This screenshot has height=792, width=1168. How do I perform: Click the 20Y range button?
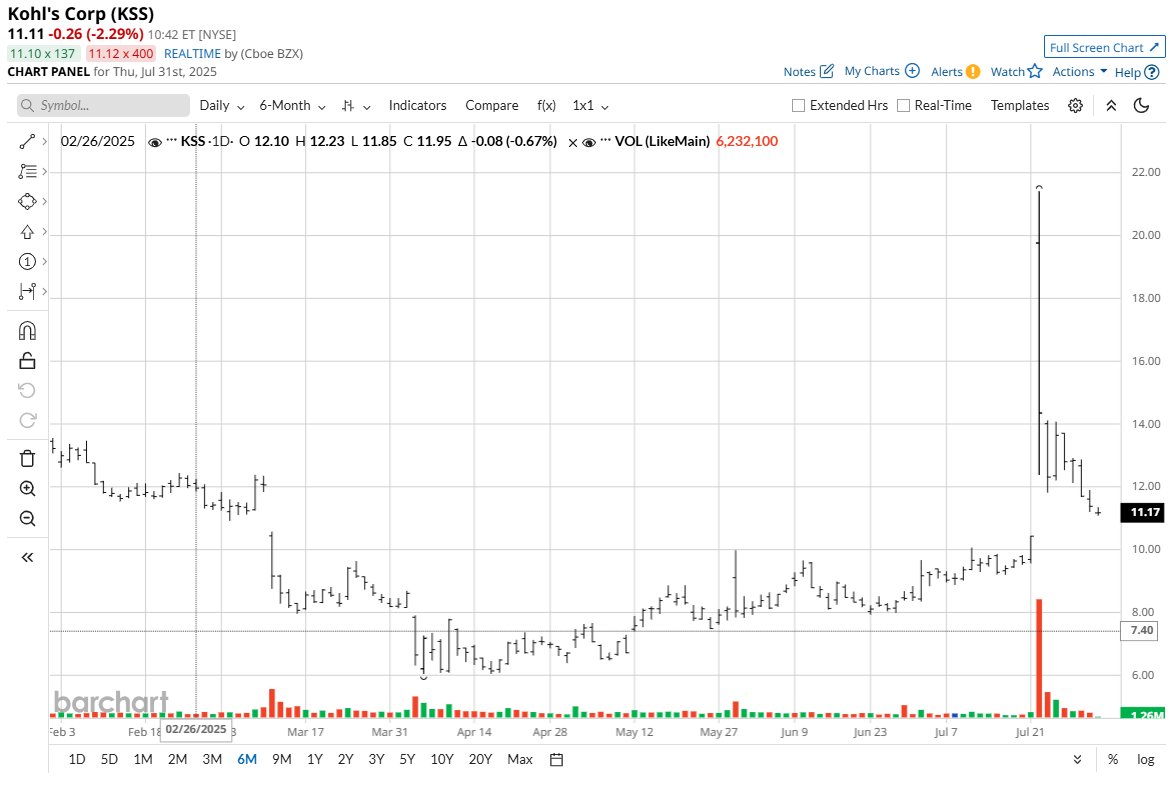click(480, 760)
